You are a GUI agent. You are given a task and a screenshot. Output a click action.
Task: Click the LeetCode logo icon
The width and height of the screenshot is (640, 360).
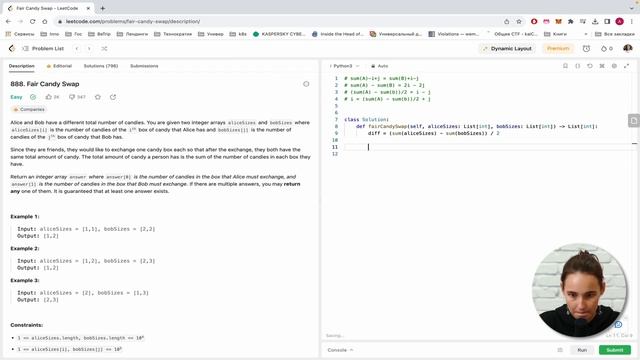coord(12,49)
